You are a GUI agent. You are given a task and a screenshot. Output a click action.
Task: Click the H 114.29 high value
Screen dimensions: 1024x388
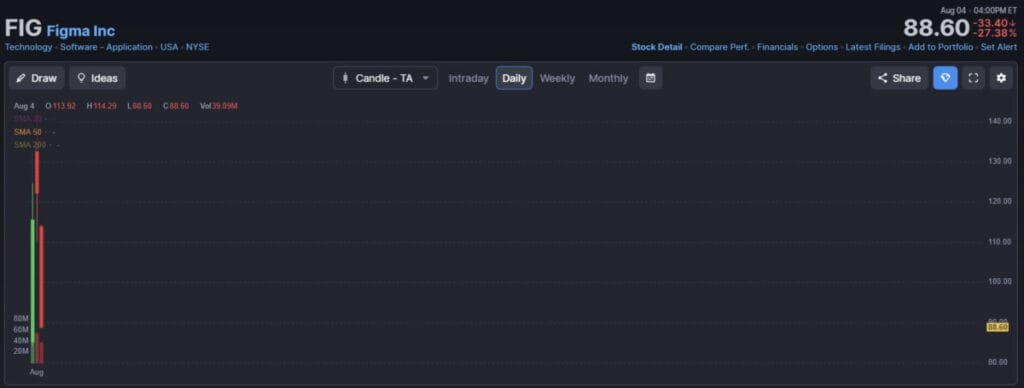click(101, 106)
